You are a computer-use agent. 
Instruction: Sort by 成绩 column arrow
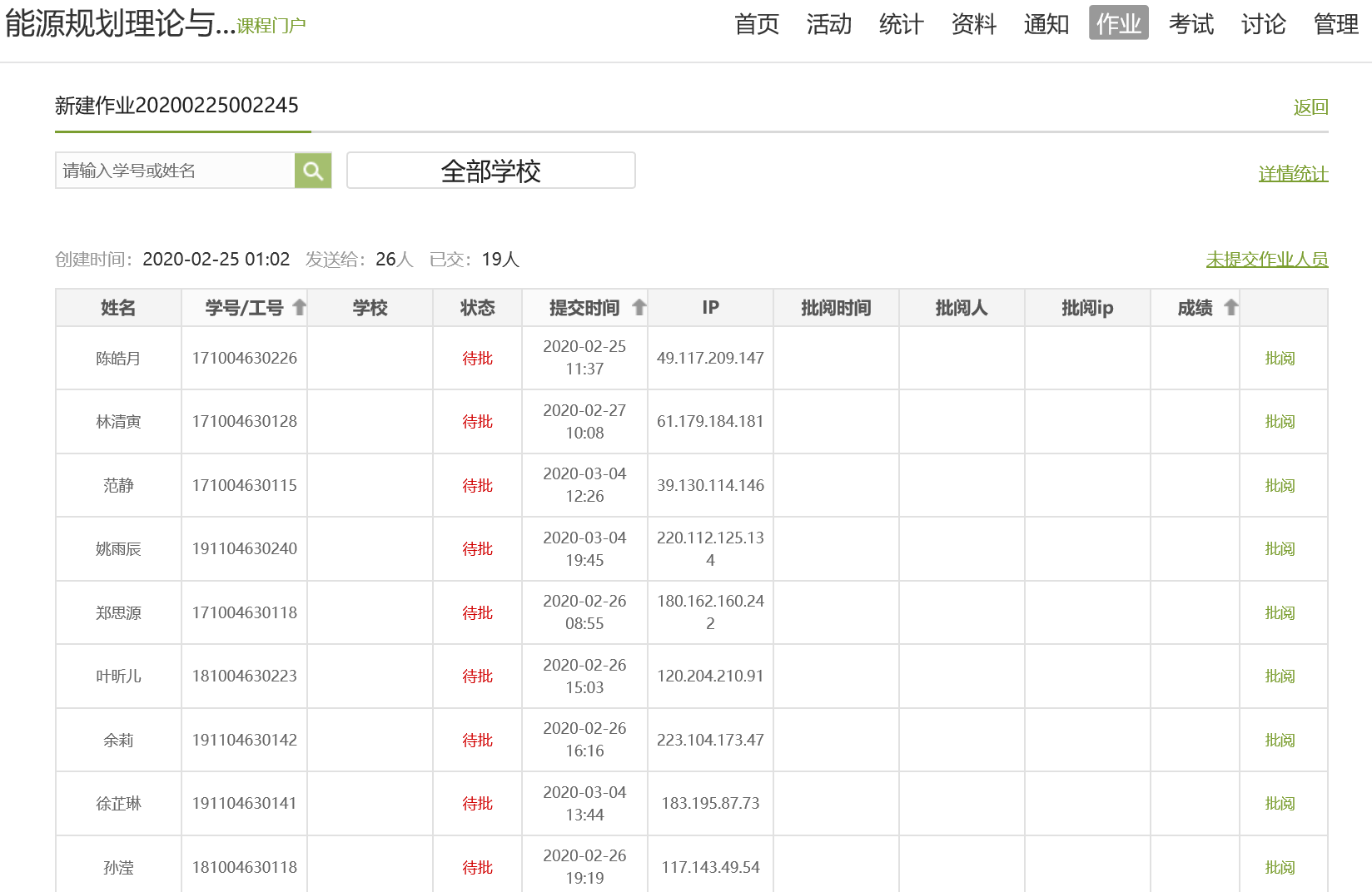tap(1230, 308)
